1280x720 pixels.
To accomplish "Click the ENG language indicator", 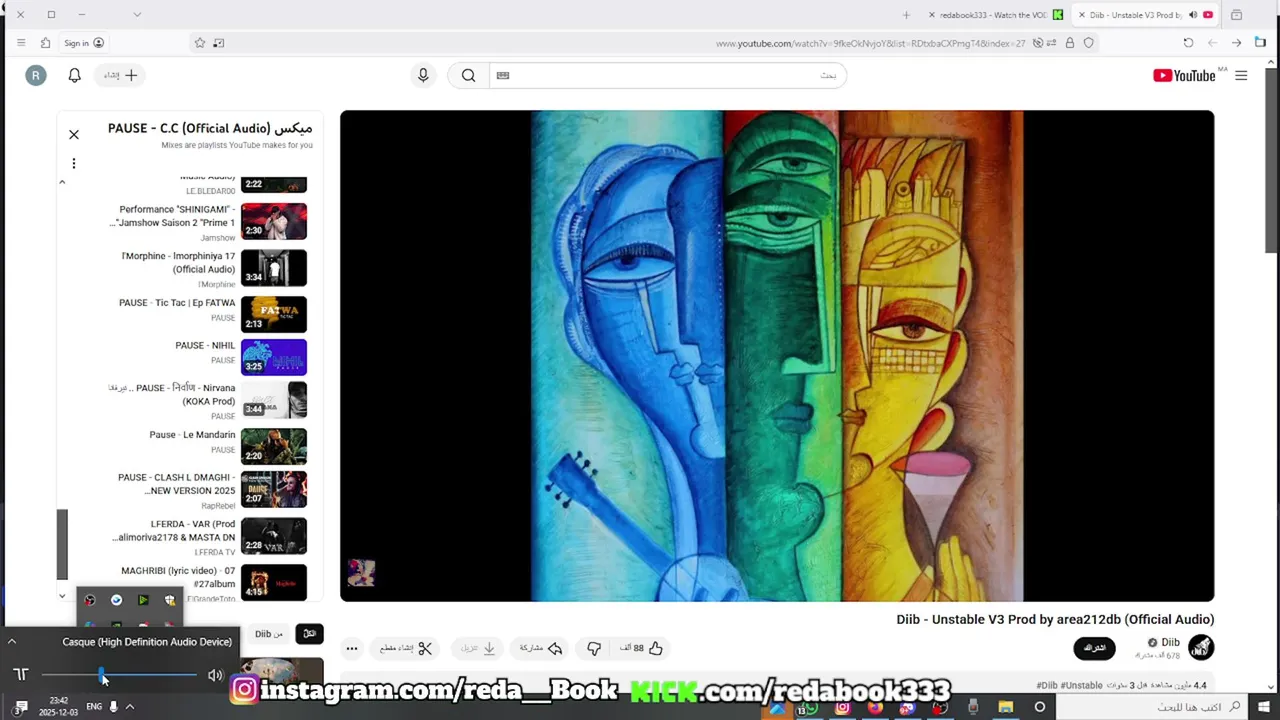I will pyautogui.click(x=94, y=707).
